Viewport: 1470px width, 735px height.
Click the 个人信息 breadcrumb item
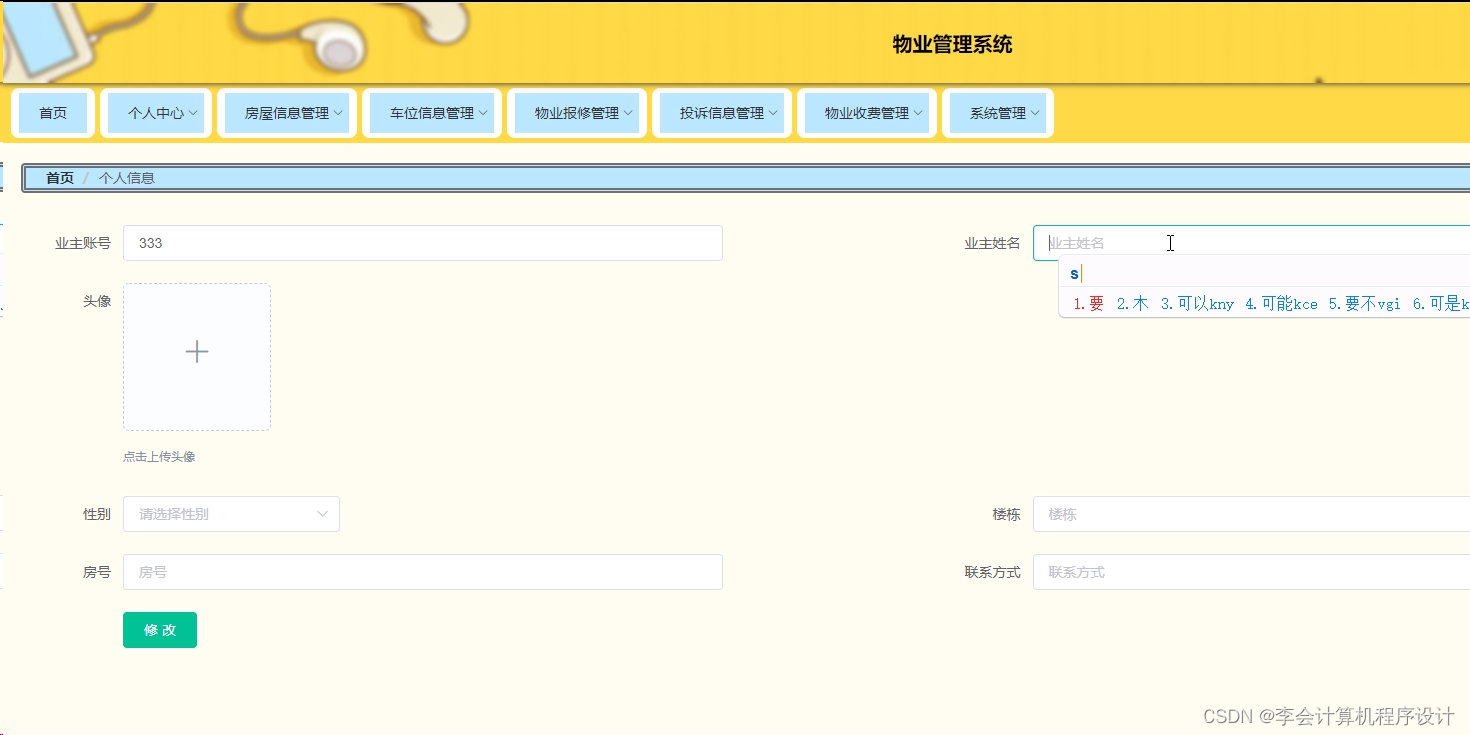pos(126,177)
